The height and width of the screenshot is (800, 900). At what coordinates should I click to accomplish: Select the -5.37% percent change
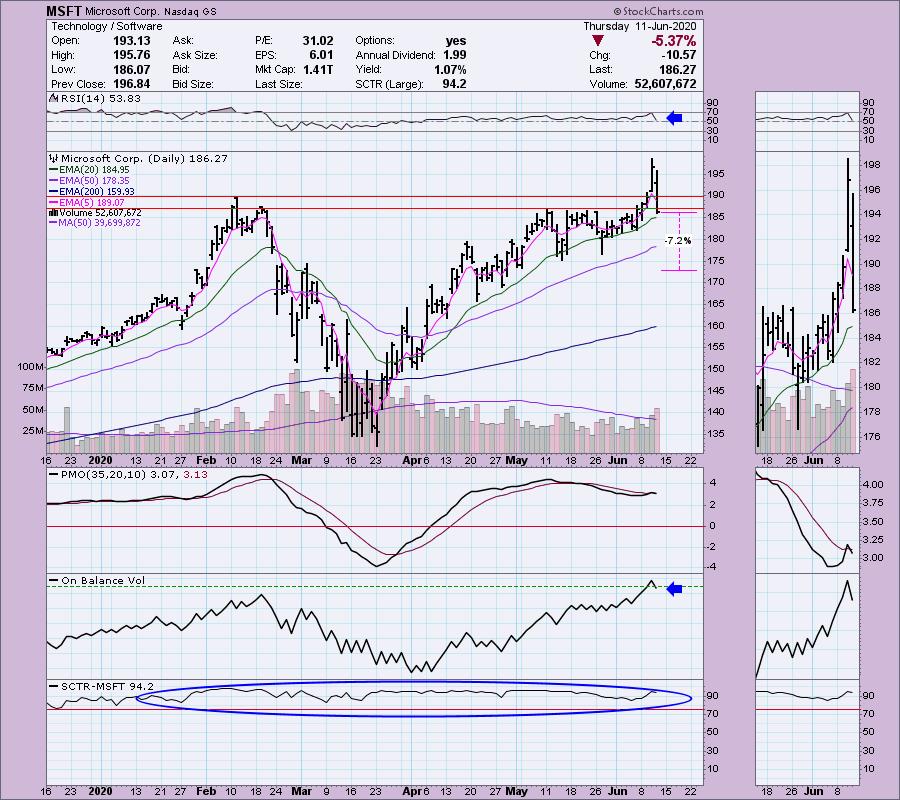[673, 41]
